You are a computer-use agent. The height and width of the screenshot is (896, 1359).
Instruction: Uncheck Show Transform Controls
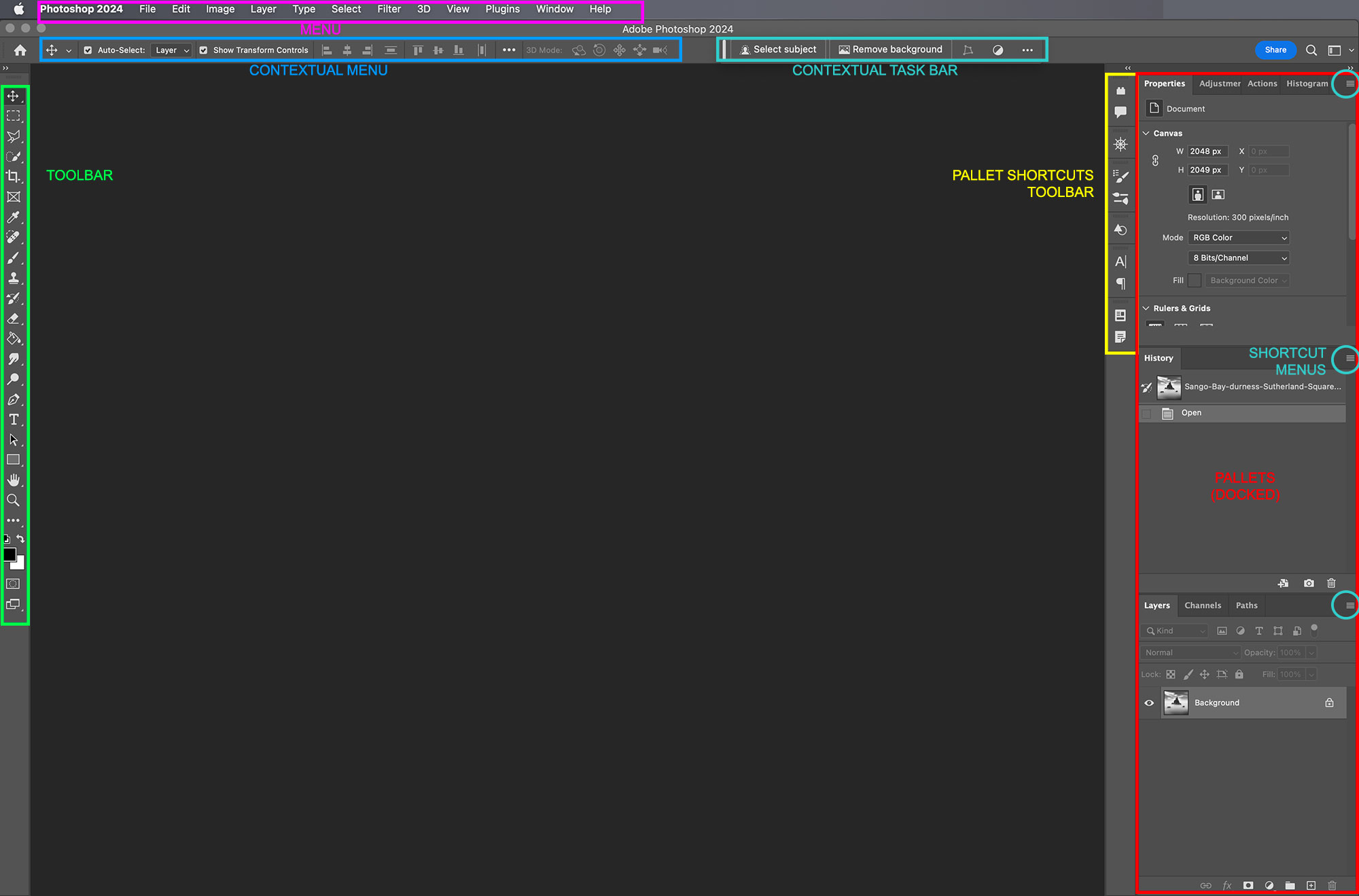point(203,50)
